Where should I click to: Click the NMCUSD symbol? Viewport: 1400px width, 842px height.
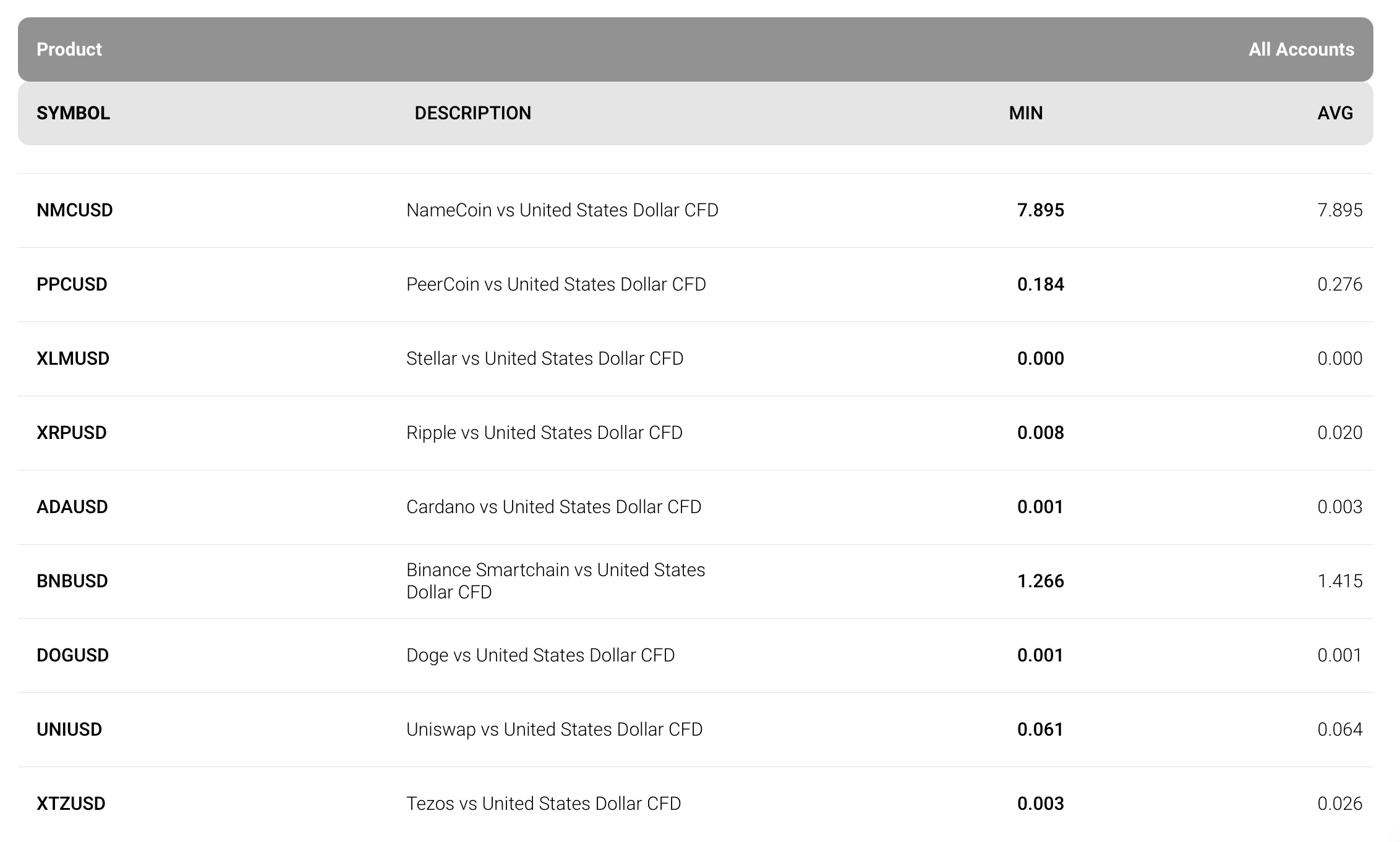pyautogui.click(x=75, y=210)
